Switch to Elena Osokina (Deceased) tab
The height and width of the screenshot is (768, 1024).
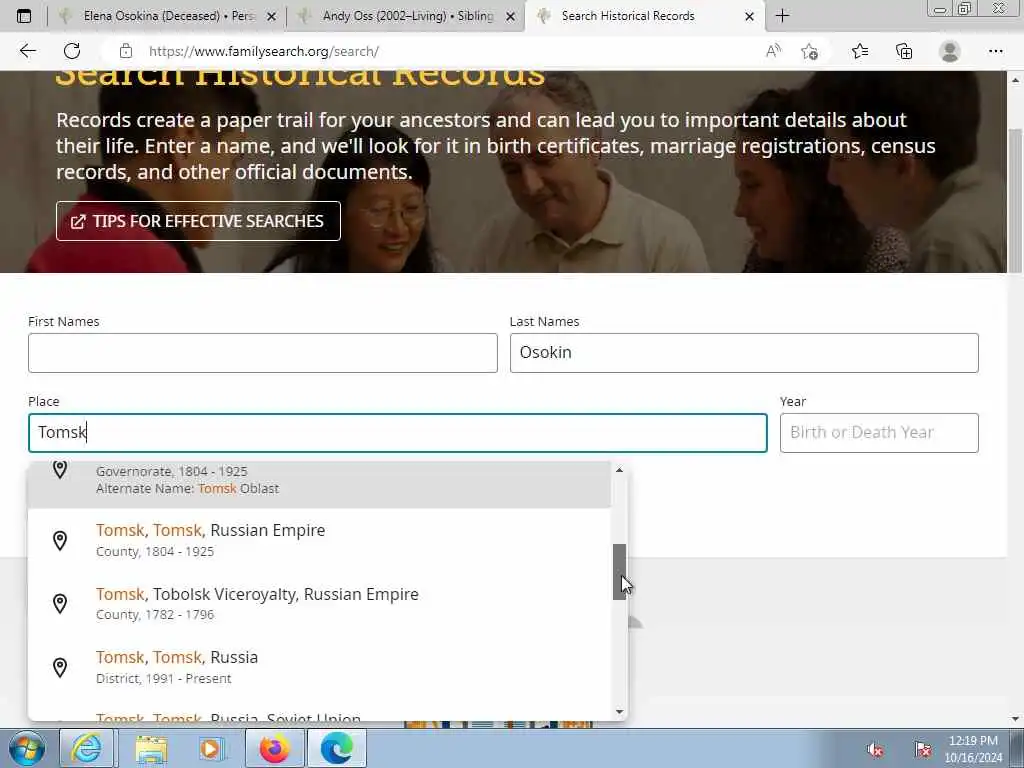click(167, 16)
